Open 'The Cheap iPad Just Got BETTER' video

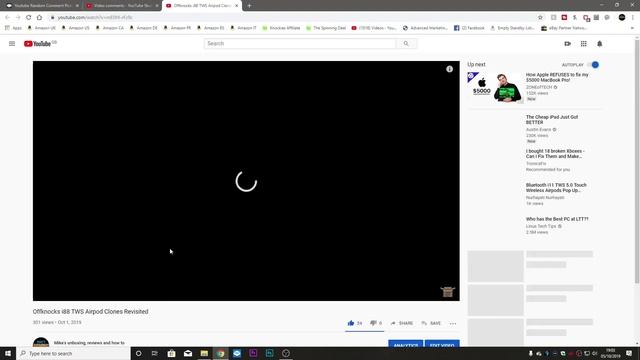(552, 120)
